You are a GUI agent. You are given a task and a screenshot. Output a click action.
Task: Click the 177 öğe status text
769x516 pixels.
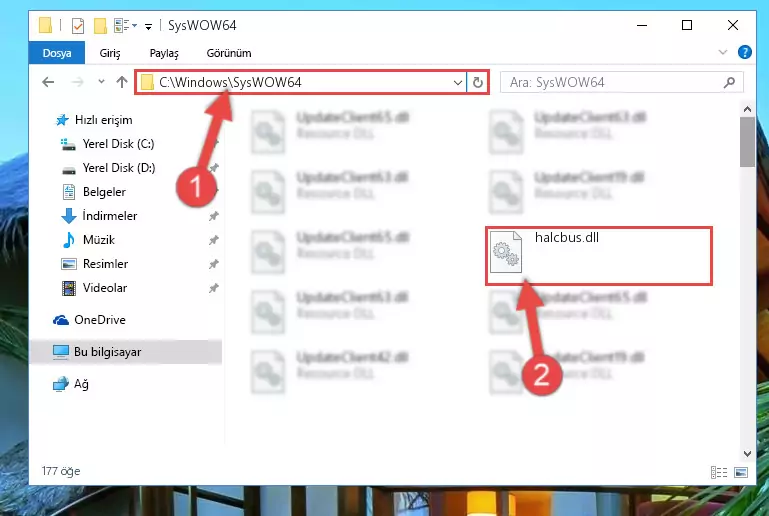click(x=61, y=471)
